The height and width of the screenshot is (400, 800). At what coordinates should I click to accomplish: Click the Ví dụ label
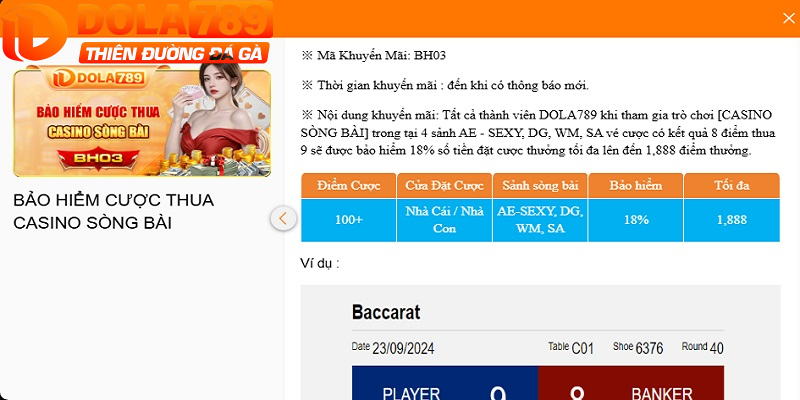click(x=319, y=264)
